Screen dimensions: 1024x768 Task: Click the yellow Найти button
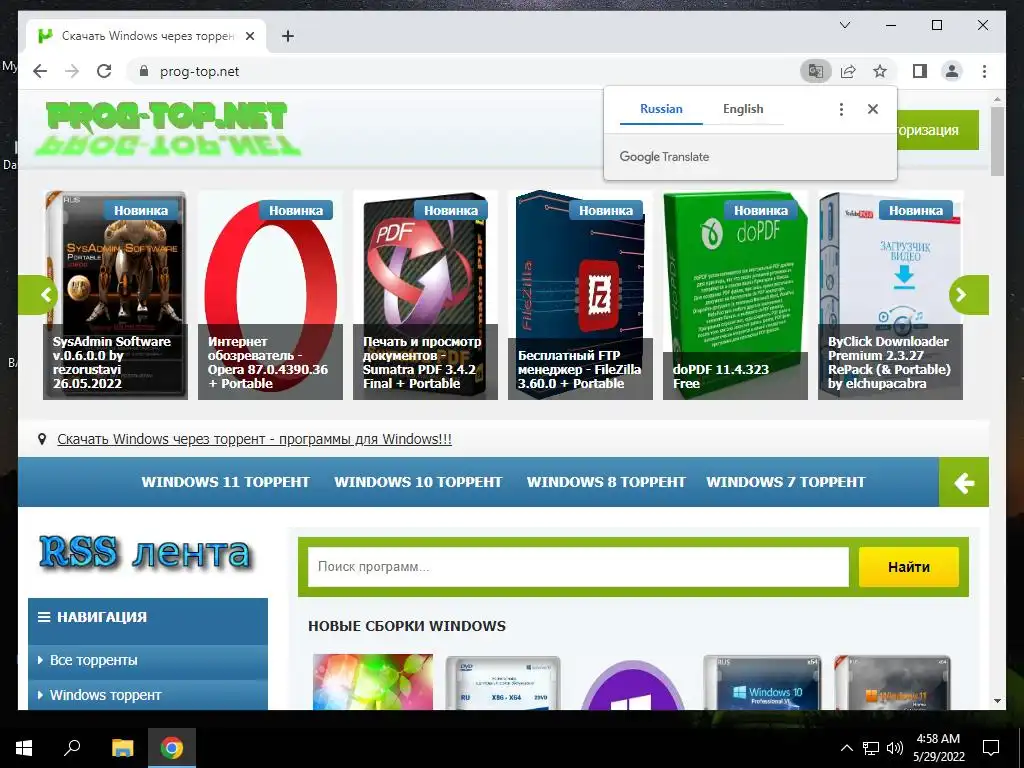pos(908,567)
